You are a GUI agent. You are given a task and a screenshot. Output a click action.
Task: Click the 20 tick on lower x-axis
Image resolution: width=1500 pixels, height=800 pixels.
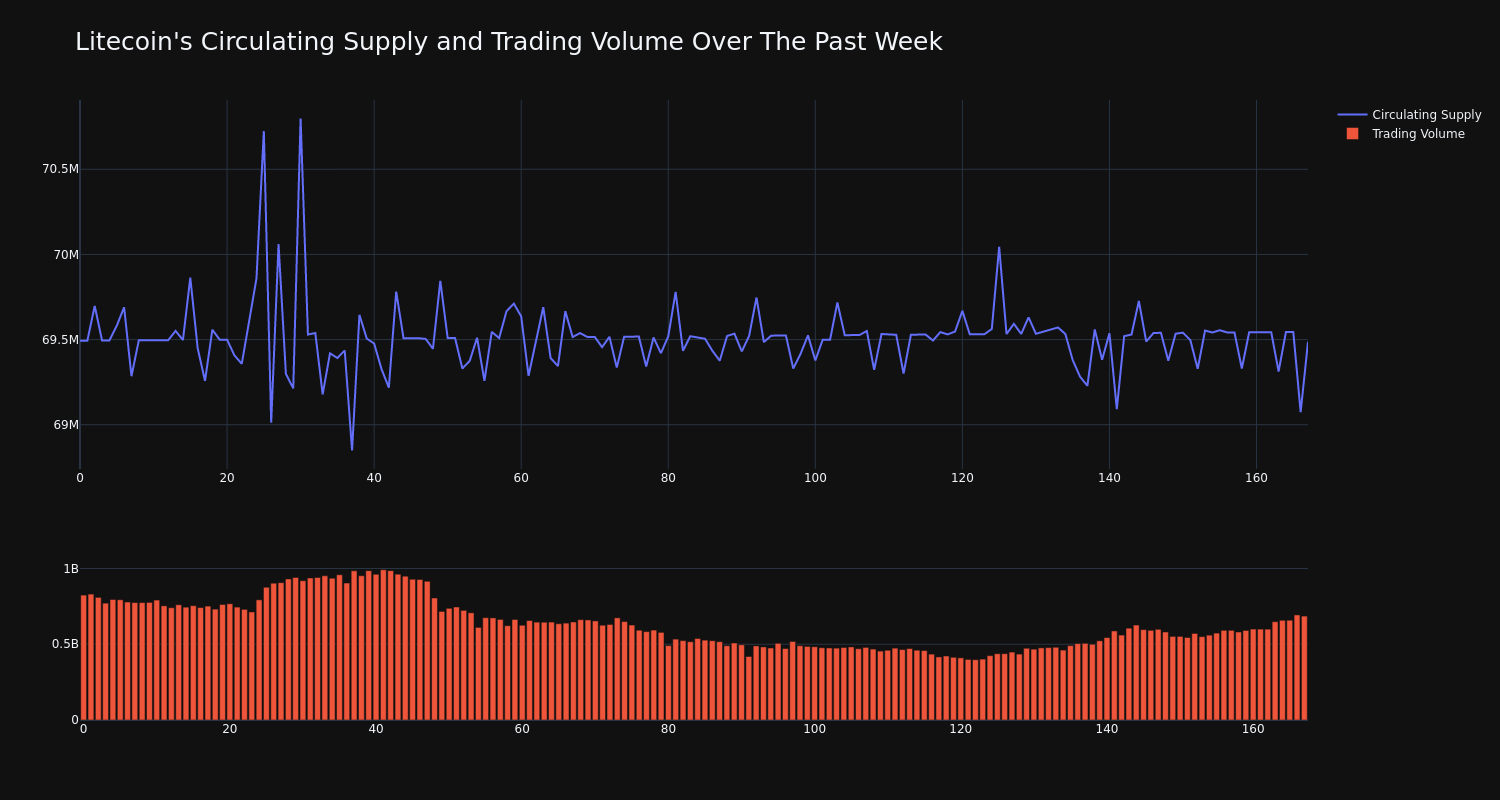coord(230,729)
